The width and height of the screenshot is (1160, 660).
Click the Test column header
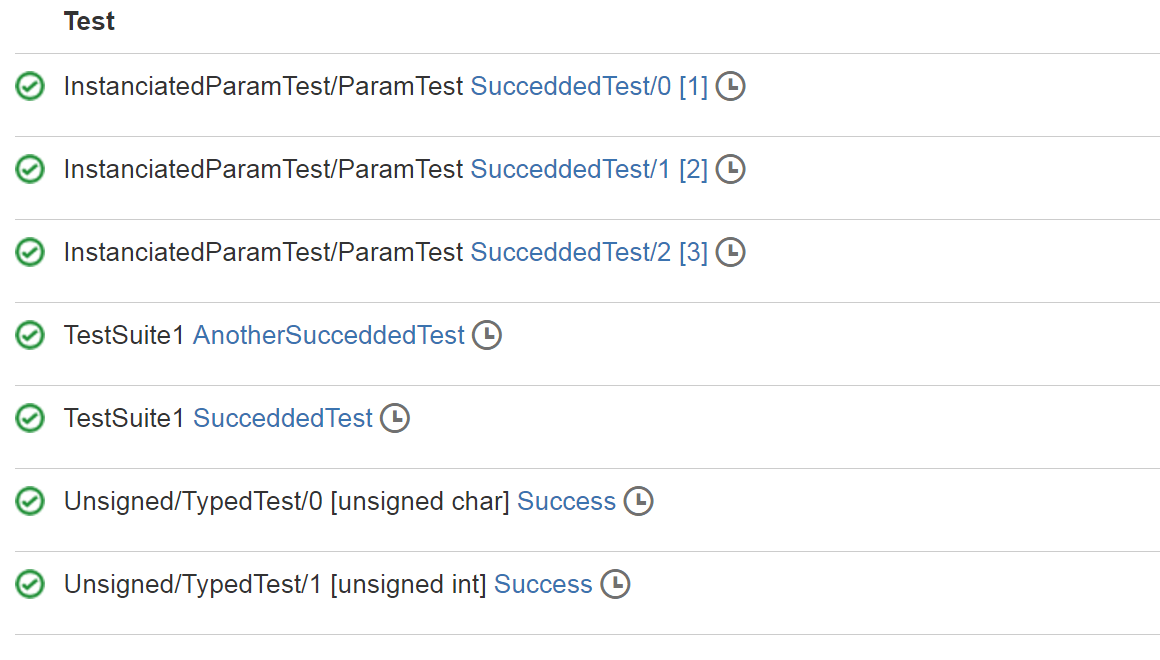point(90,21)
